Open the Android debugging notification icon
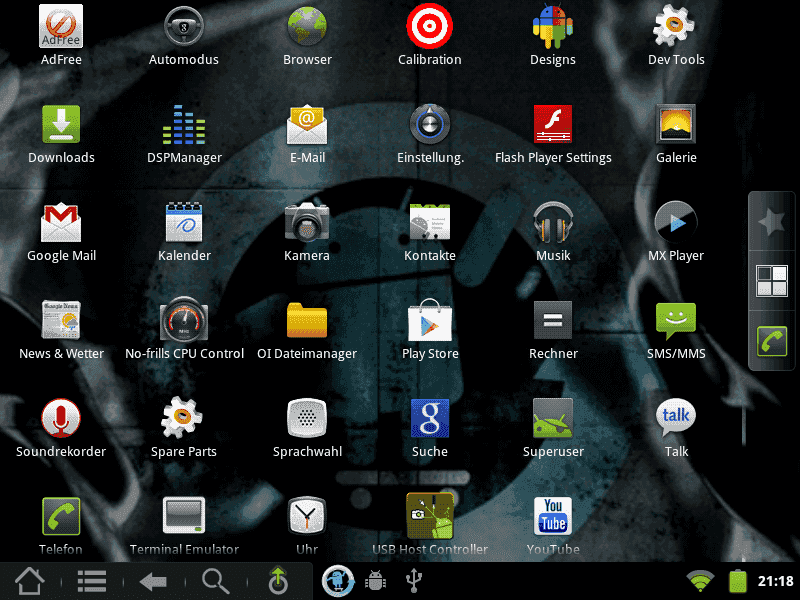 click(376, 581)
